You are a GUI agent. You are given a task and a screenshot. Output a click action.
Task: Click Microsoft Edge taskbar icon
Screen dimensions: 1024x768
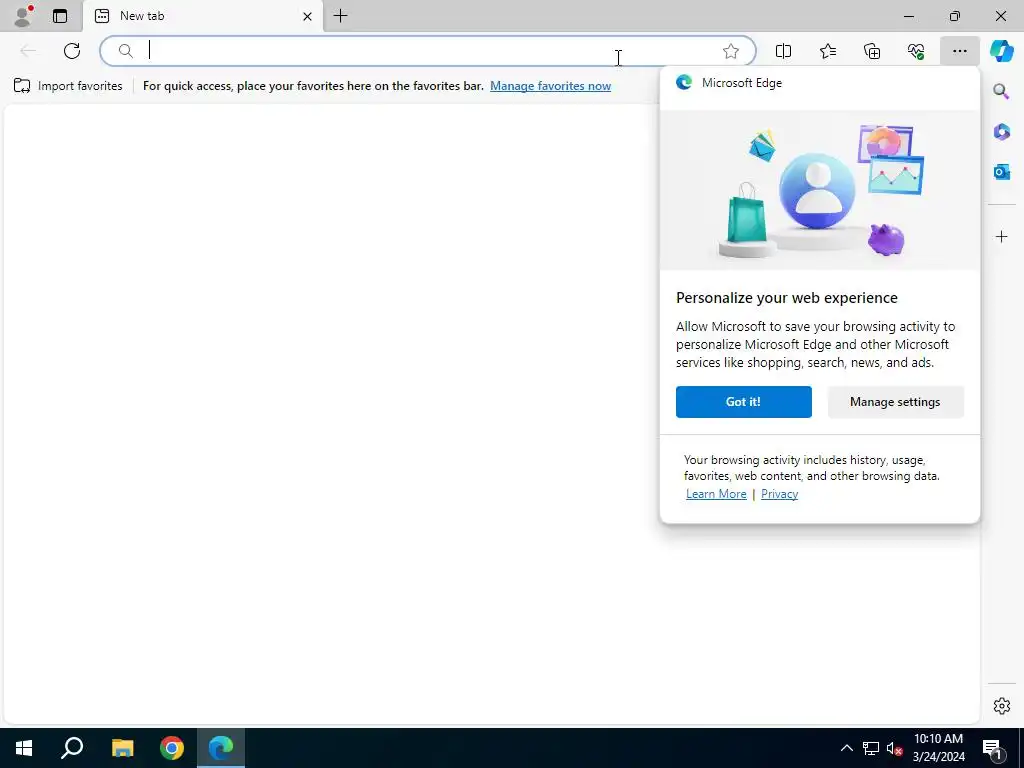[x=221, y=748]
